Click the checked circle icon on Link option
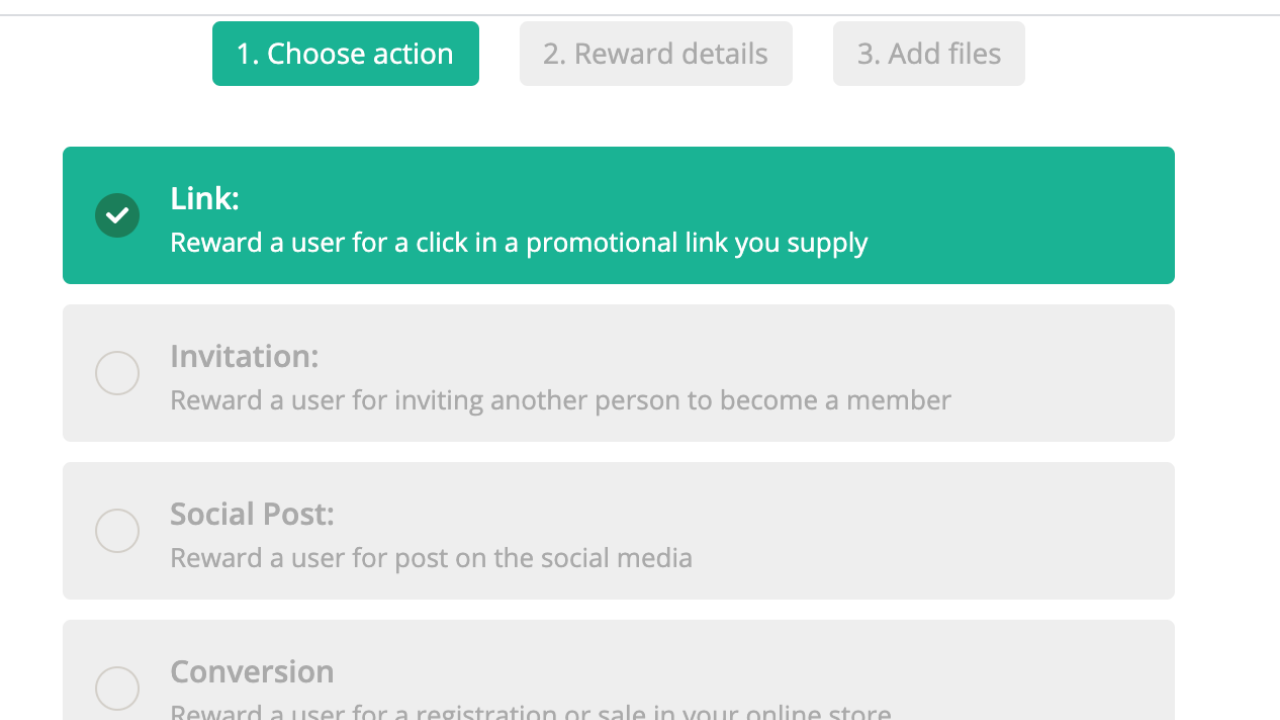 point(117,215)
